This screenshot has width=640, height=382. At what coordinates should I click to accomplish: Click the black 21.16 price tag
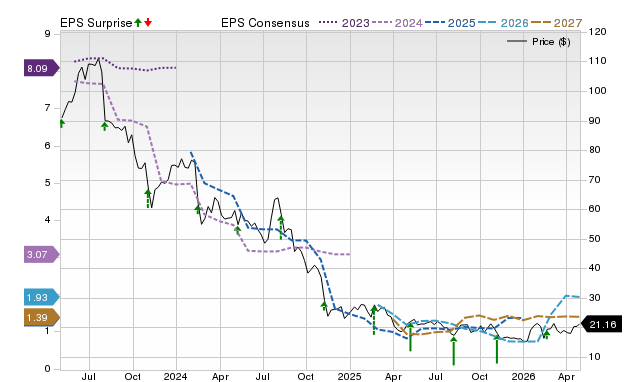[x=601, y=324]
